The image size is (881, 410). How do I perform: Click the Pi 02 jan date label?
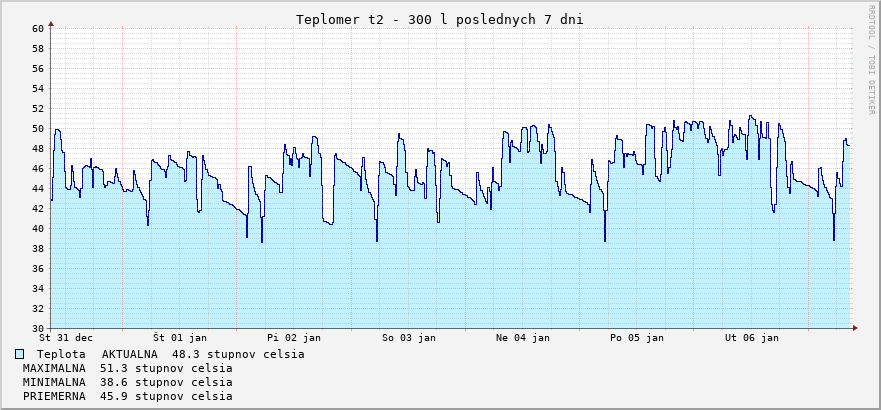click(294, 338)
